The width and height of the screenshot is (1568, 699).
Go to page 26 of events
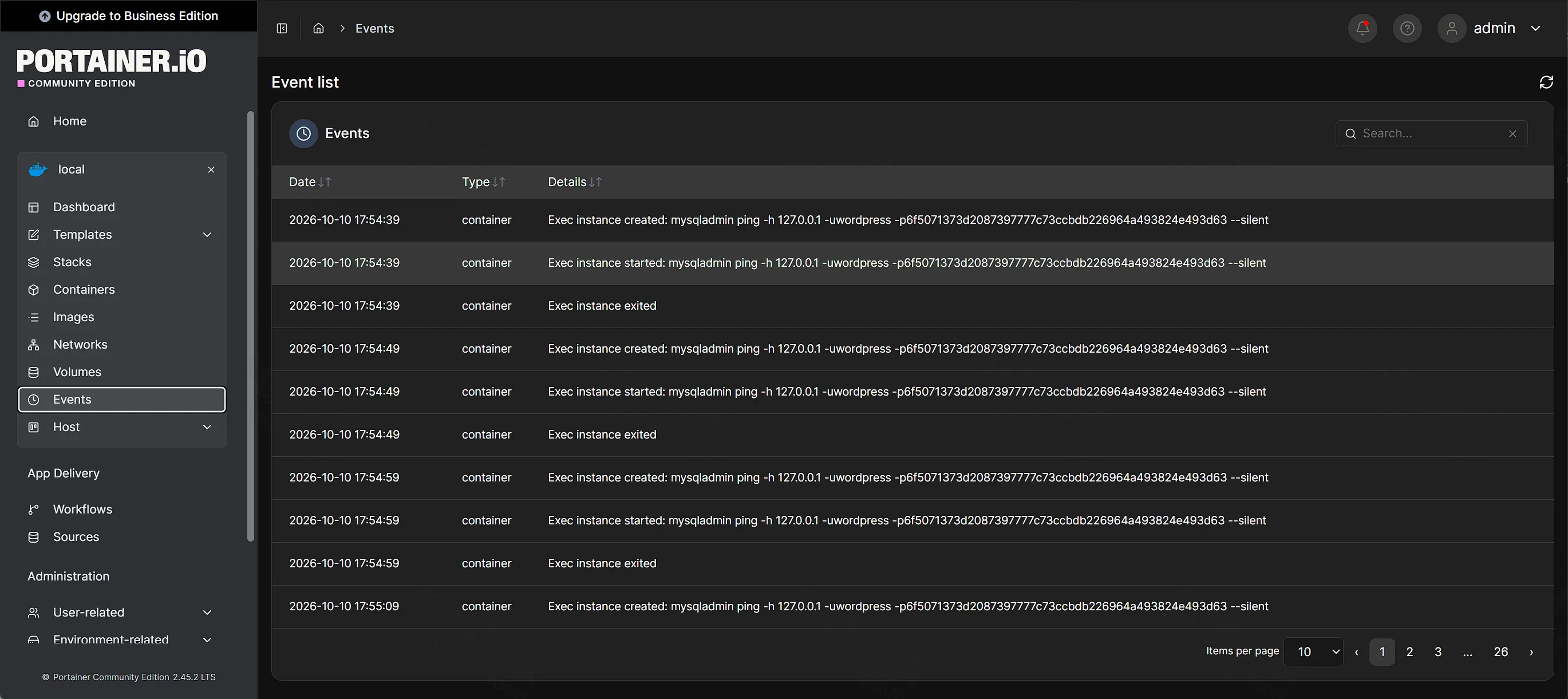pyautogui.click(x=1500, y=651)
